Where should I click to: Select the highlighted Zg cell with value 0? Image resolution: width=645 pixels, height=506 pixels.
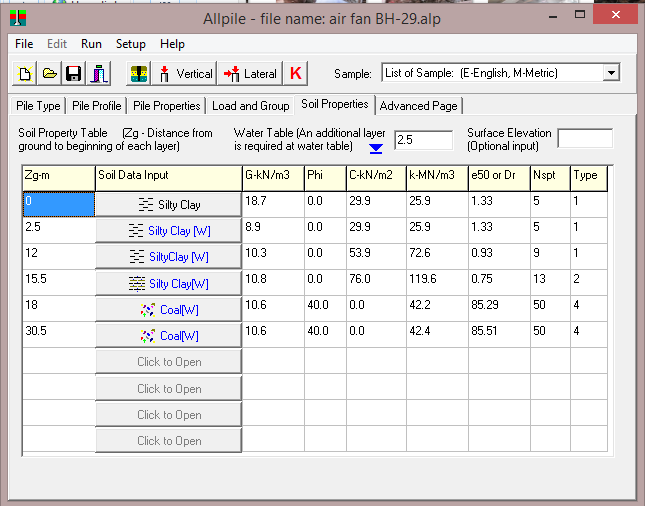(59, 204)
